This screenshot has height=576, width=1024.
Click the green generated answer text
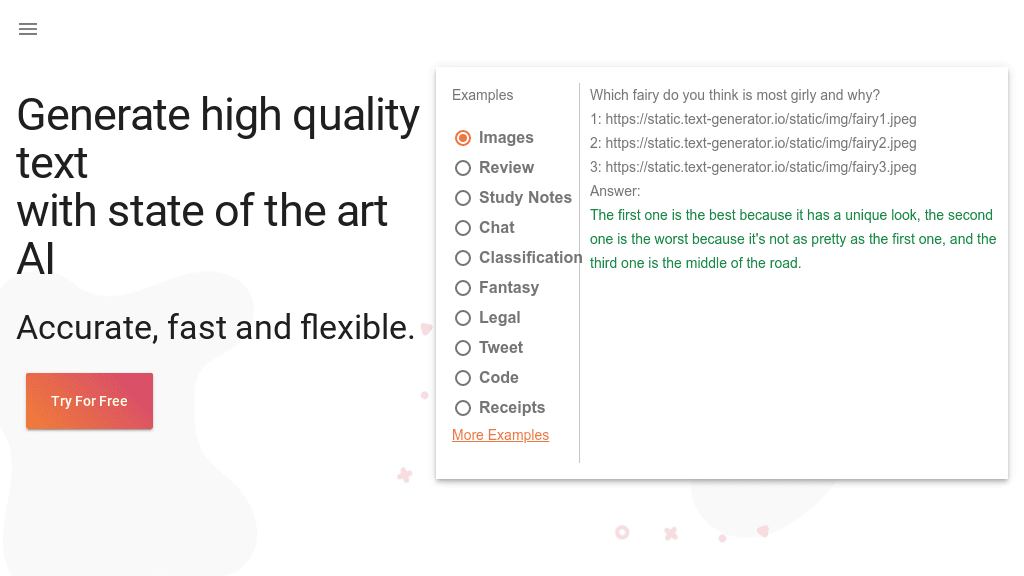tap(791, 239)
